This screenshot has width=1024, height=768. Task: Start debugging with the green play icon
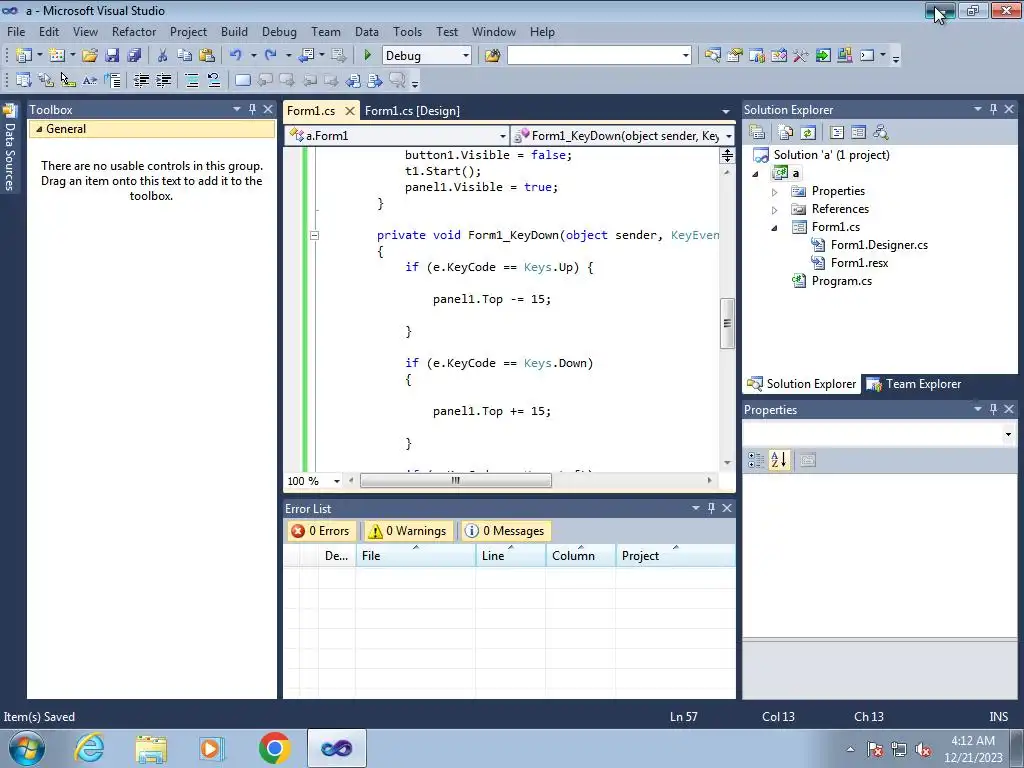[367, 56]
